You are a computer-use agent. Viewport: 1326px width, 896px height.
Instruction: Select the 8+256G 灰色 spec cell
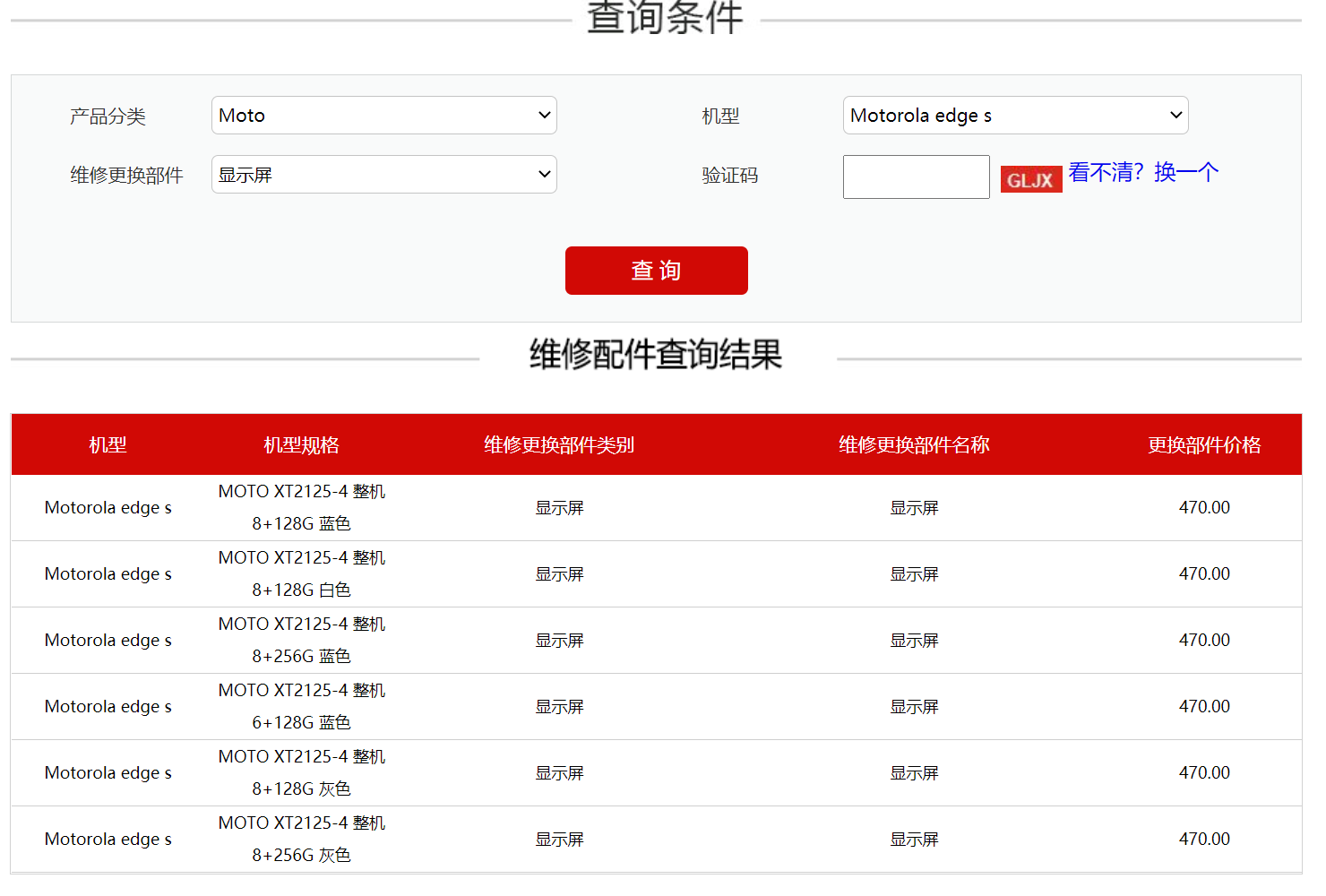301,839
